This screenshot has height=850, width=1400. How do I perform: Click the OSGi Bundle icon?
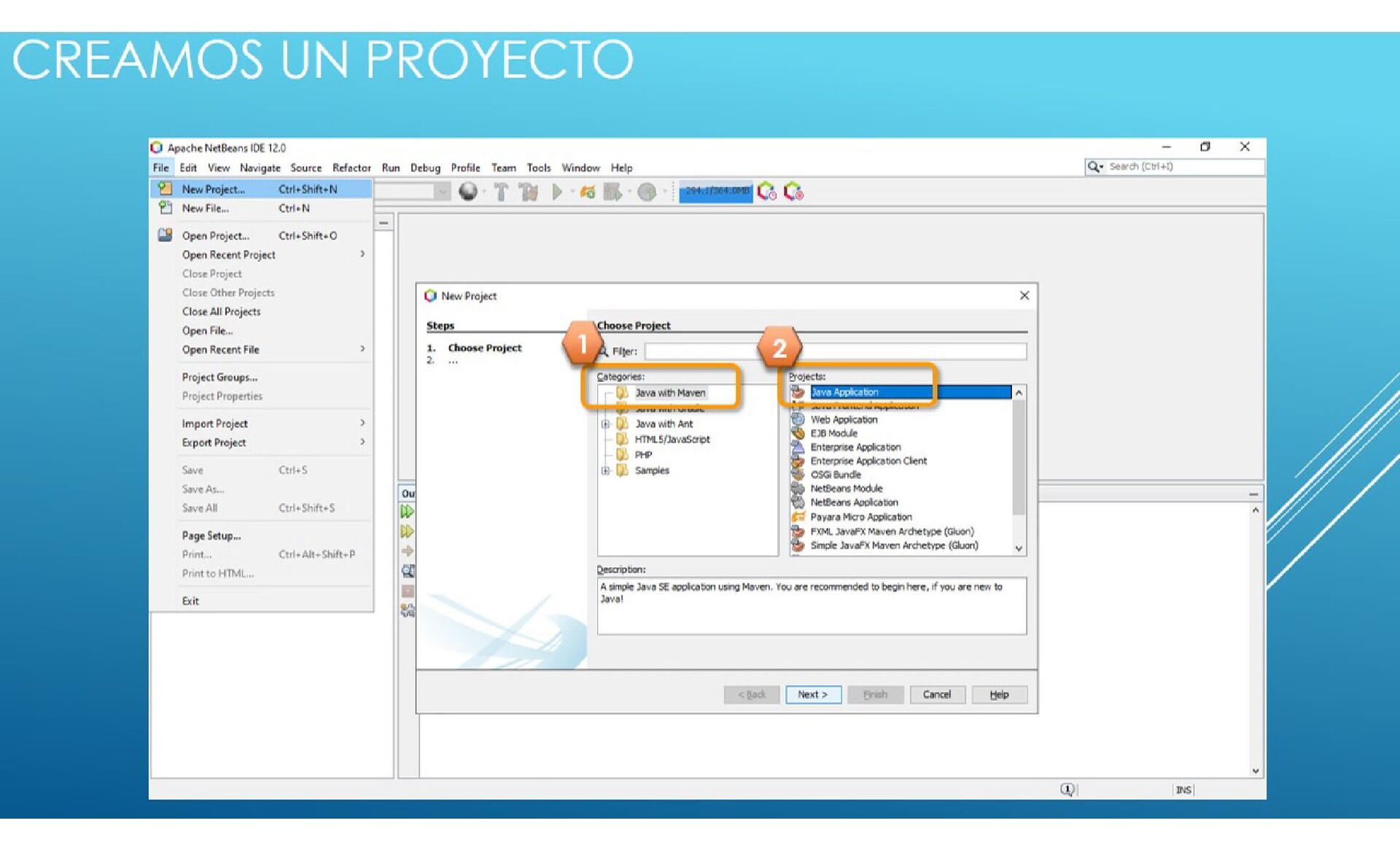point(798,475)
